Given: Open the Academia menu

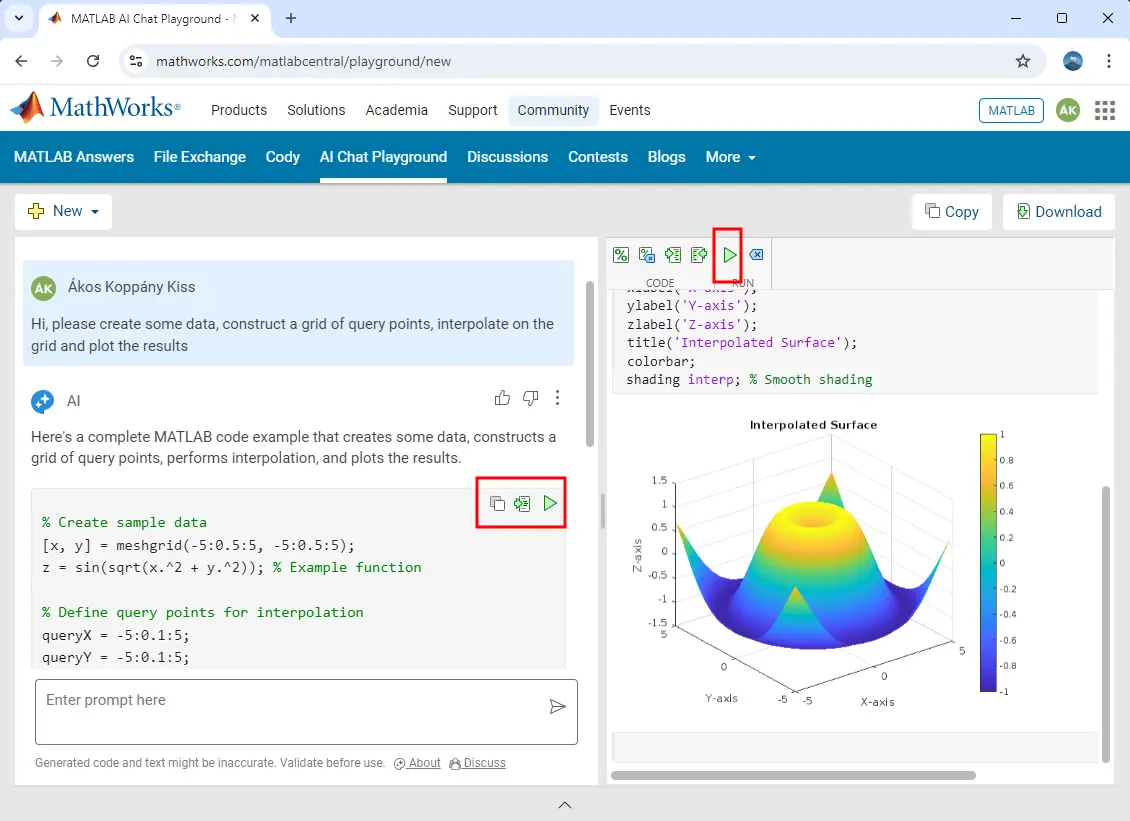Looking at the screenshot, I should click(396, 110).
